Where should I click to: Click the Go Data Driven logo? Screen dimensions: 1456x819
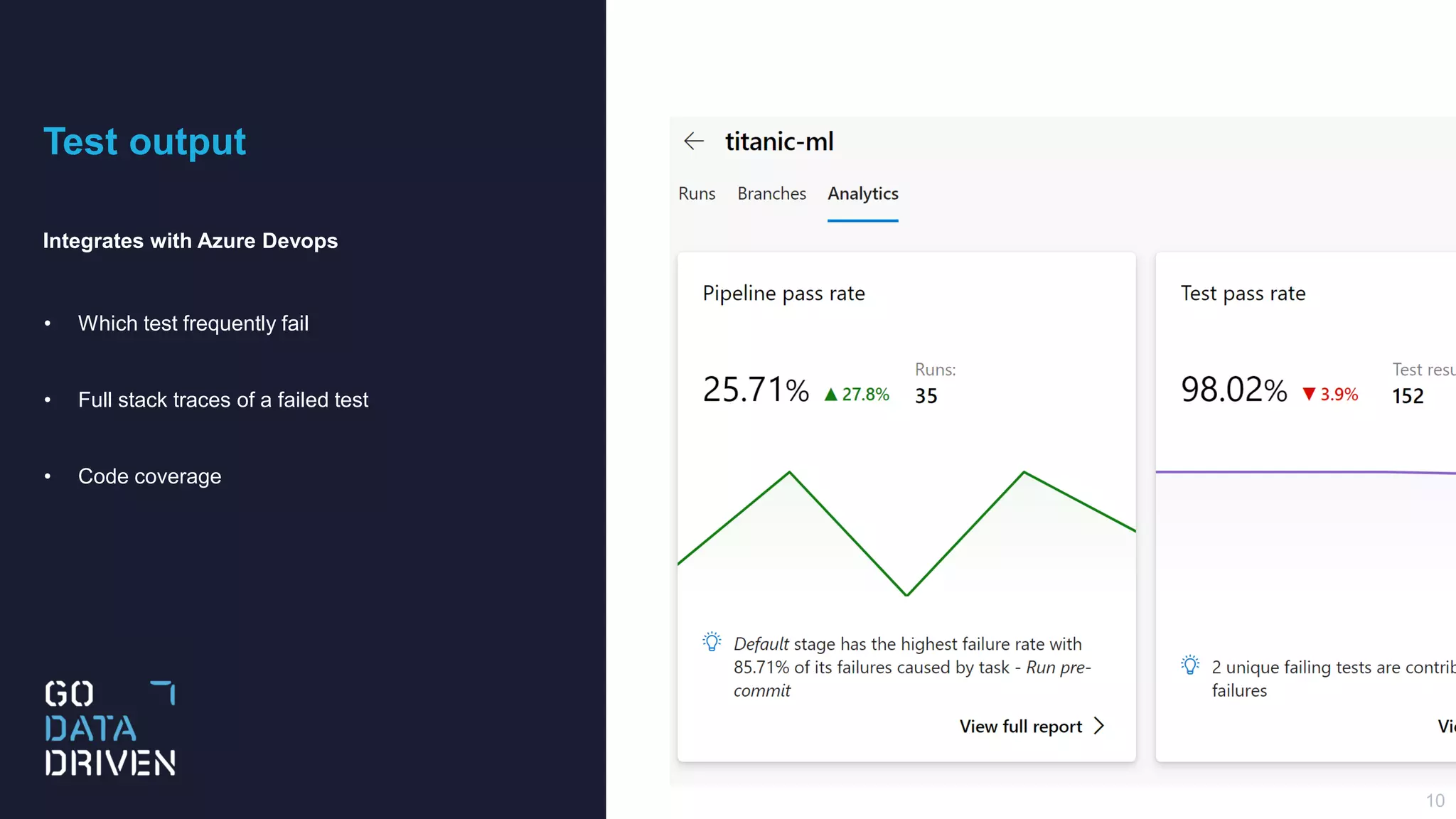click(x=110, y=728)
